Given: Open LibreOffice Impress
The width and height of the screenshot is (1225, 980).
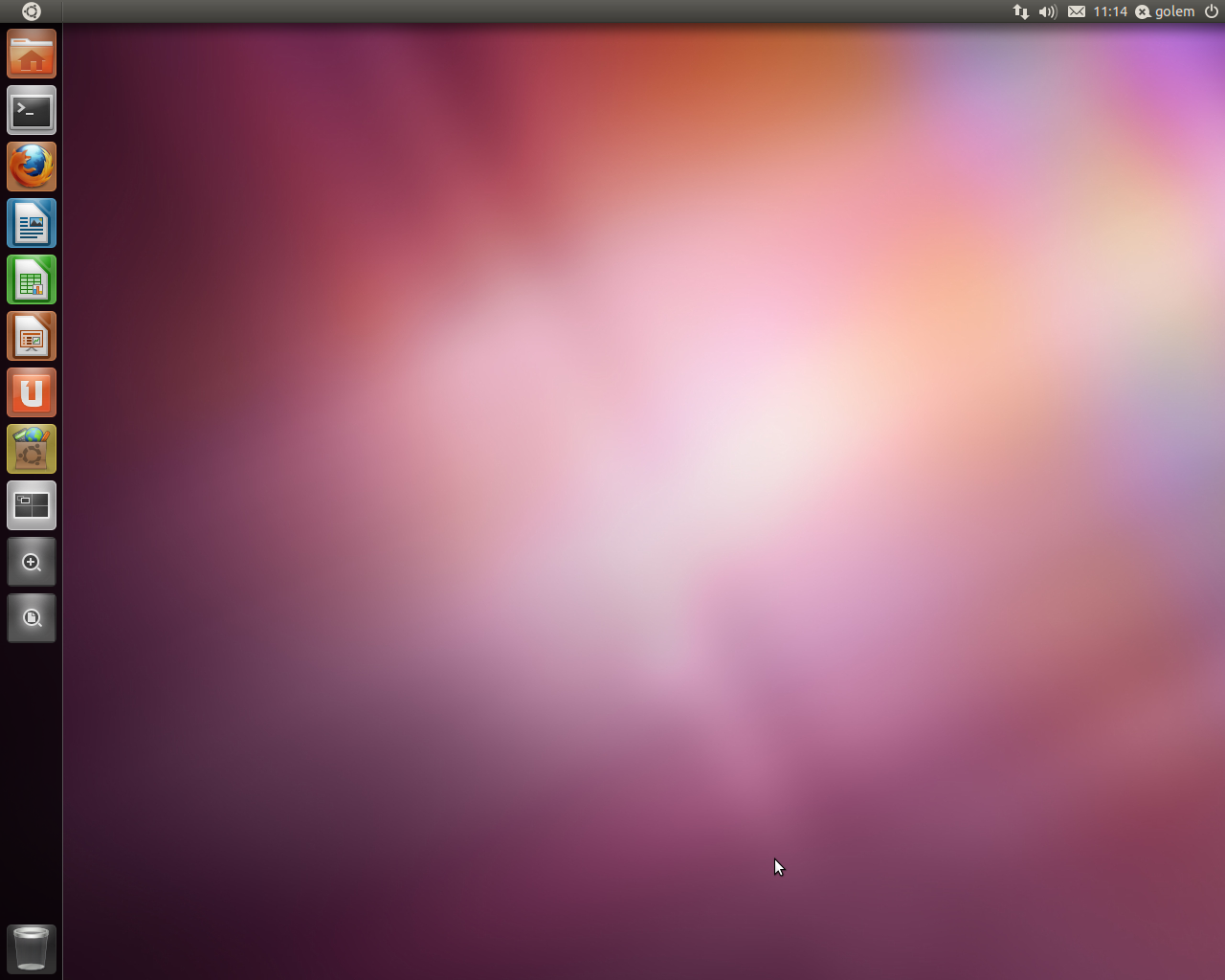Looking at the screenshot, I should pos(32,336).
